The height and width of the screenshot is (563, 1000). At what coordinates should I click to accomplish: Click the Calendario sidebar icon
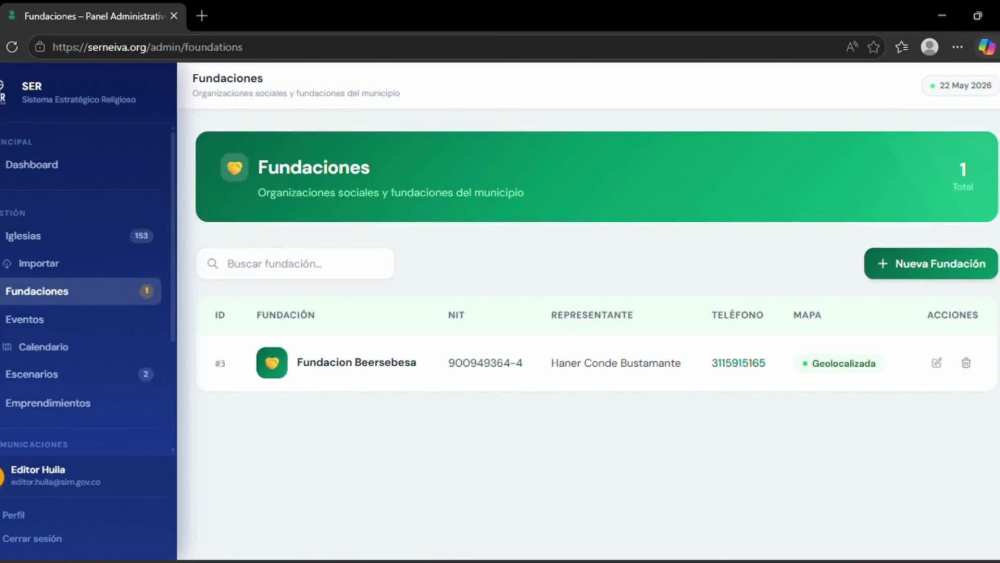(x=7, y=347)
